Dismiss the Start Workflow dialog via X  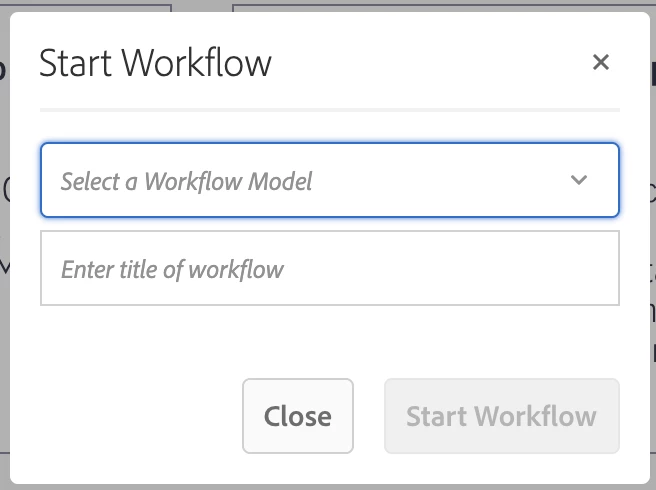point(600,63)
